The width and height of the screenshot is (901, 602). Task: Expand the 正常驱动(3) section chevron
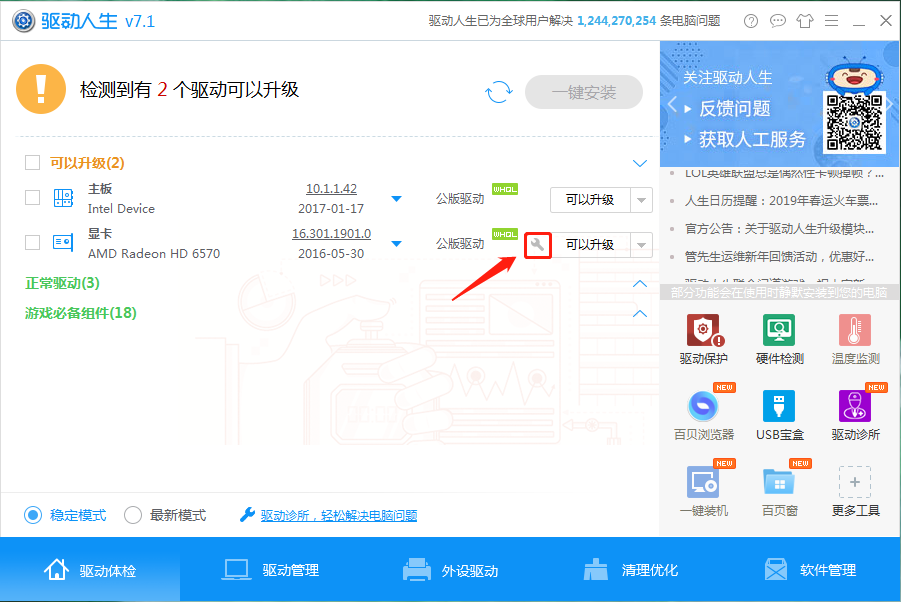640,284
